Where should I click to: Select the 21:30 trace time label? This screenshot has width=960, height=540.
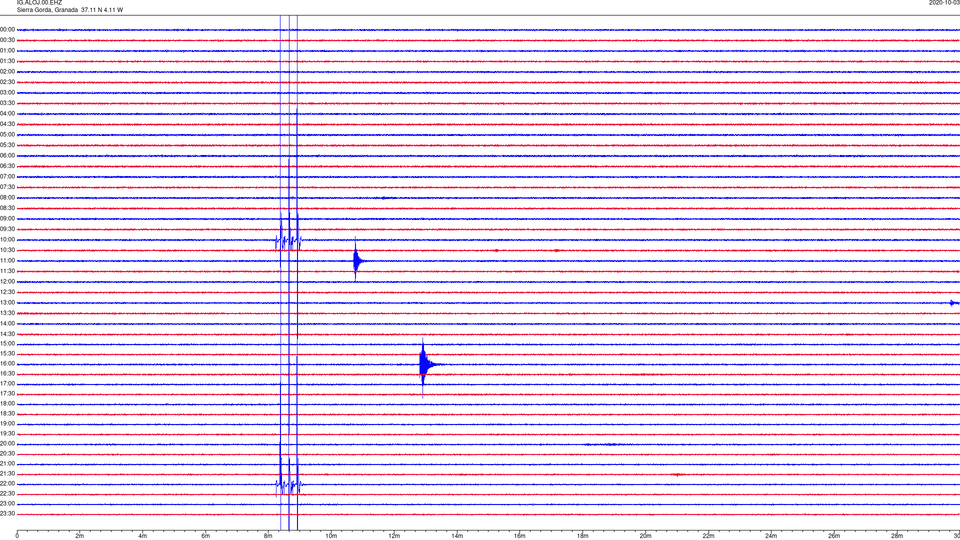[7, 474]
